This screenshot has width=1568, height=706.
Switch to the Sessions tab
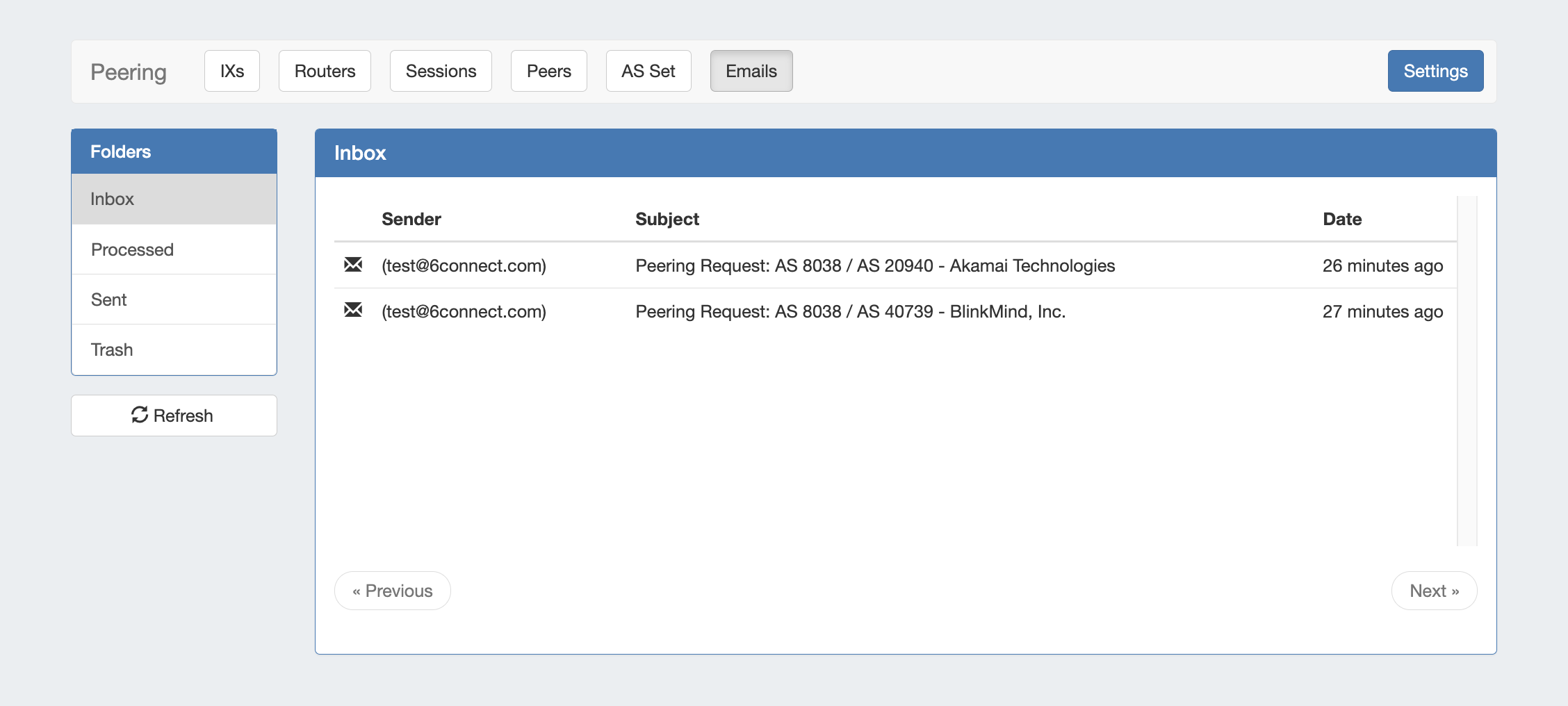(441, 71)
